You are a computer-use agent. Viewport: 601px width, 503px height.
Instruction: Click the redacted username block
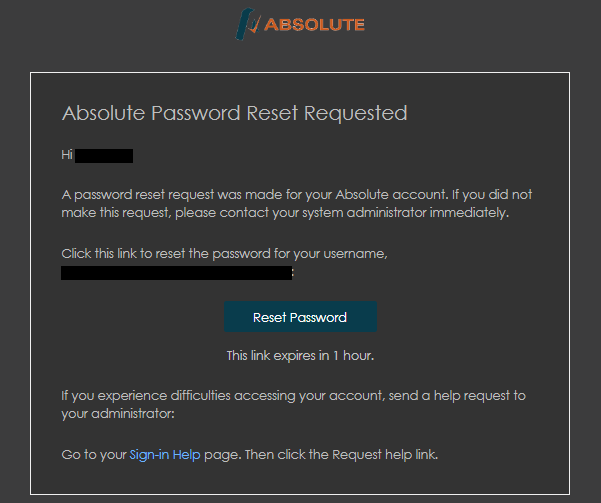[x=176, y=273]
